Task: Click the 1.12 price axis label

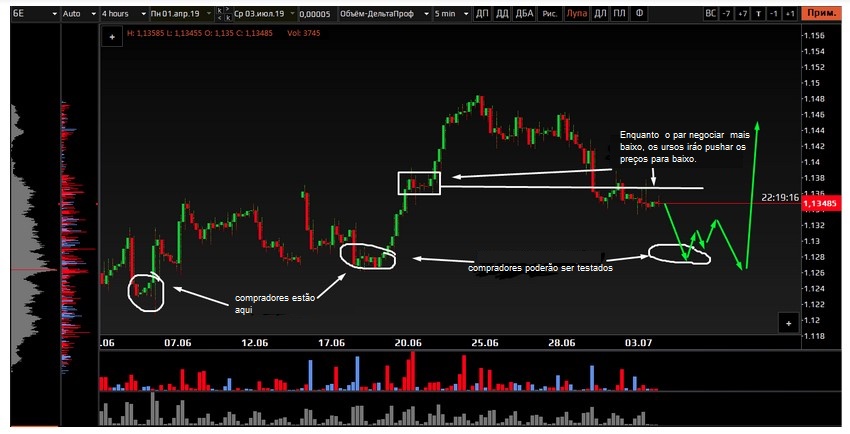Action: point(812,320)
